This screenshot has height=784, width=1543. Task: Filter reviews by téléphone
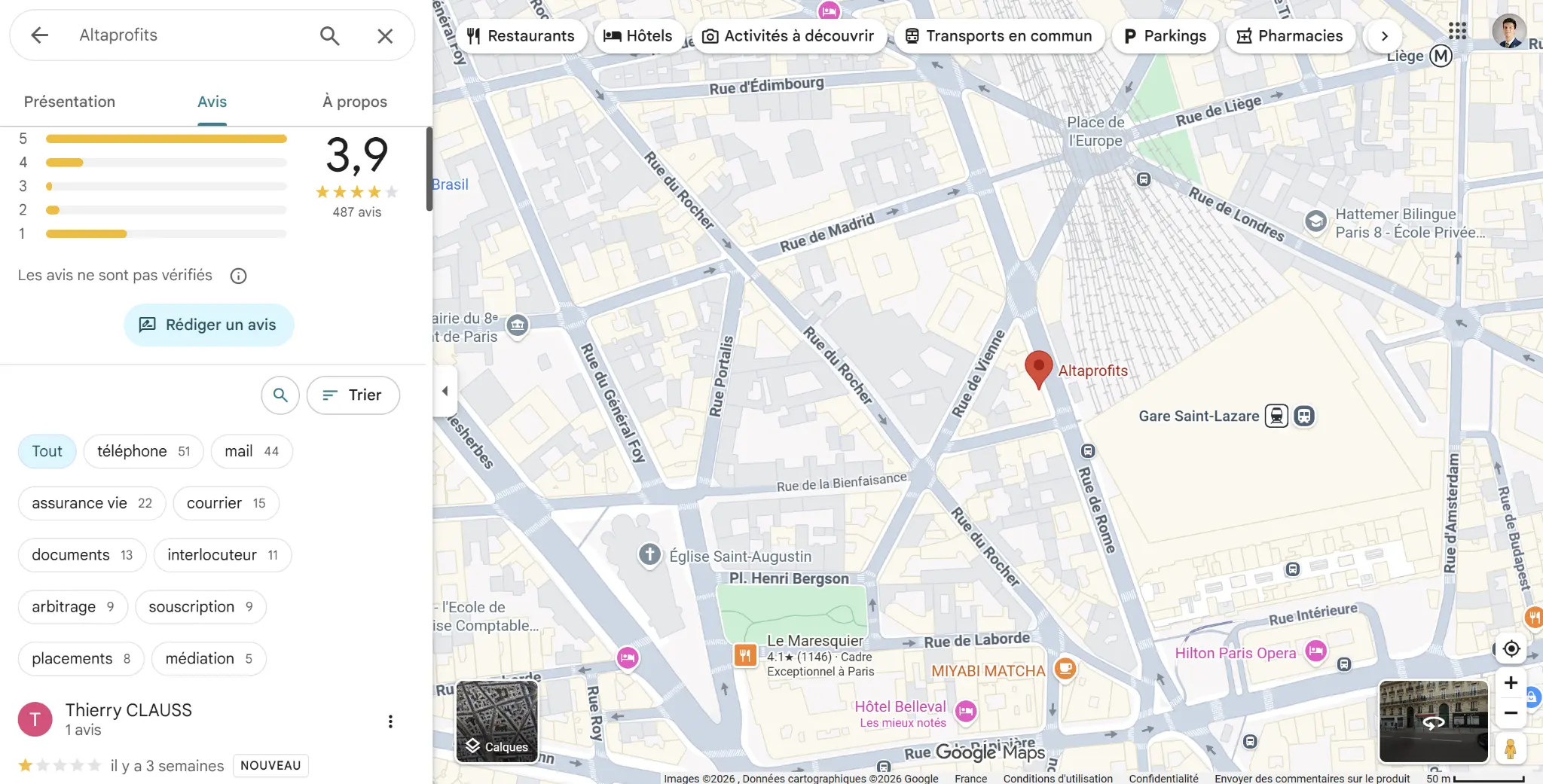(x=143, y=451)
